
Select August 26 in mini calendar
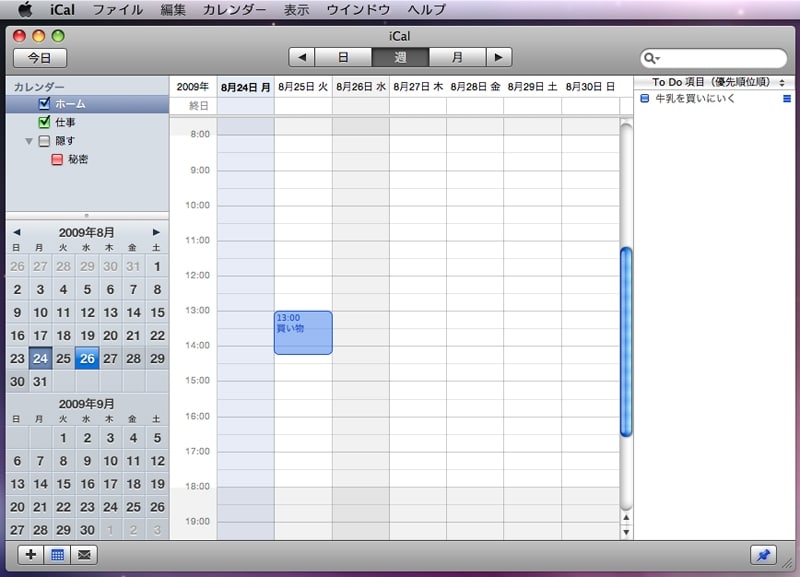87,358
